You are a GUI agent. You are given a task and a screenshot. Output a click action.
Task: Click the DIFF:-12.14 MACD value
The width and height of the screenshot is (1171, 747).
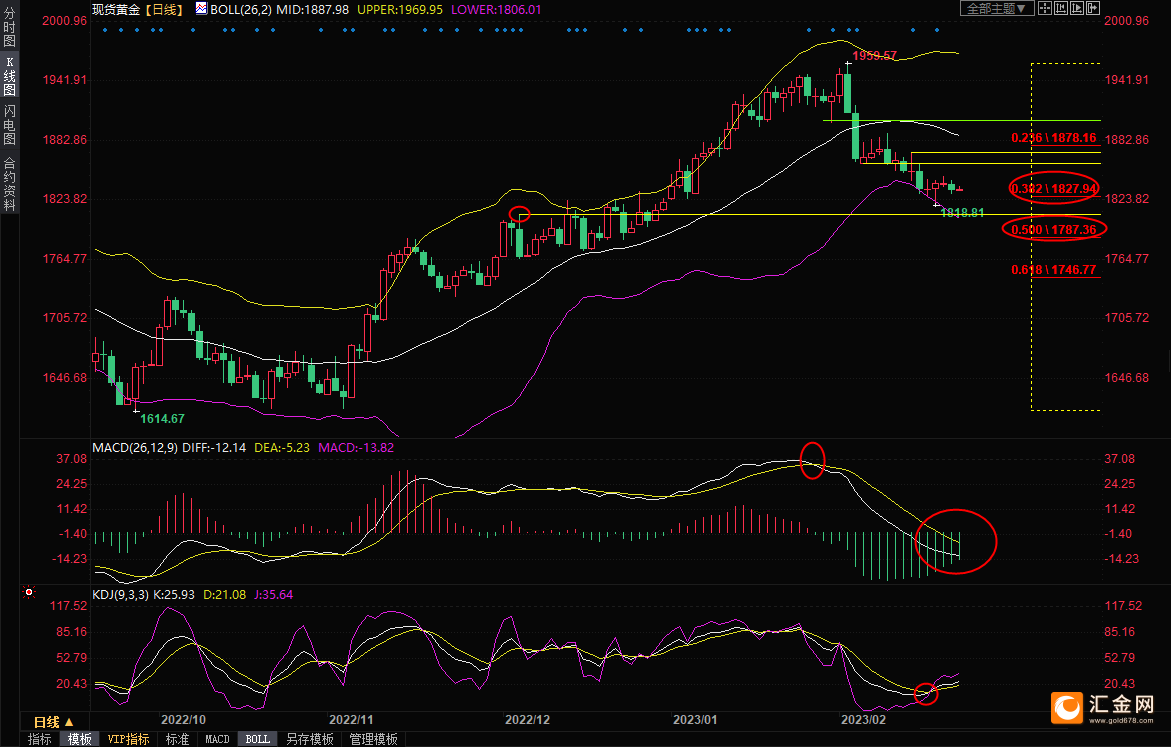[x=214, y=447]
